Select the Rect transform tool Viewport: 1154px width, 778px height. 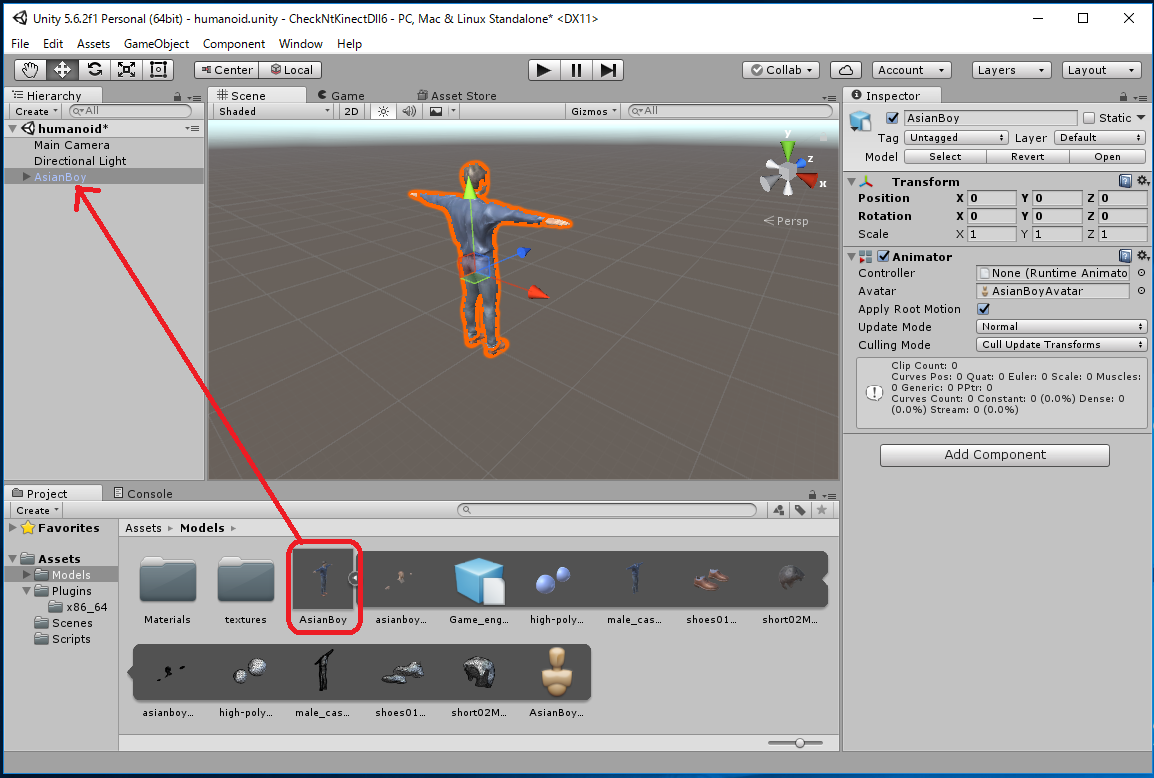pyautogui.click(x=158, y=69)
